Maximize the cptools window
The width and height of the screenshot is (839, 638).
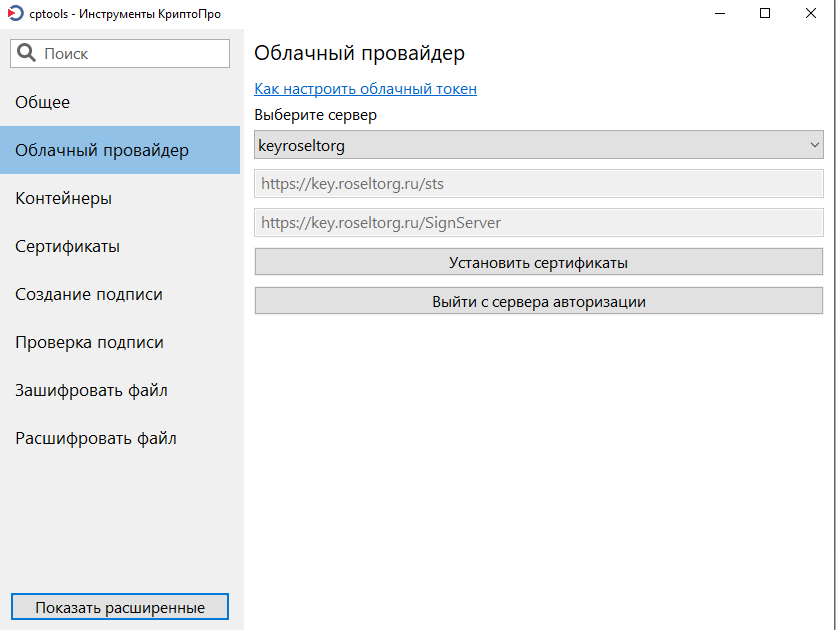(765, 13)
